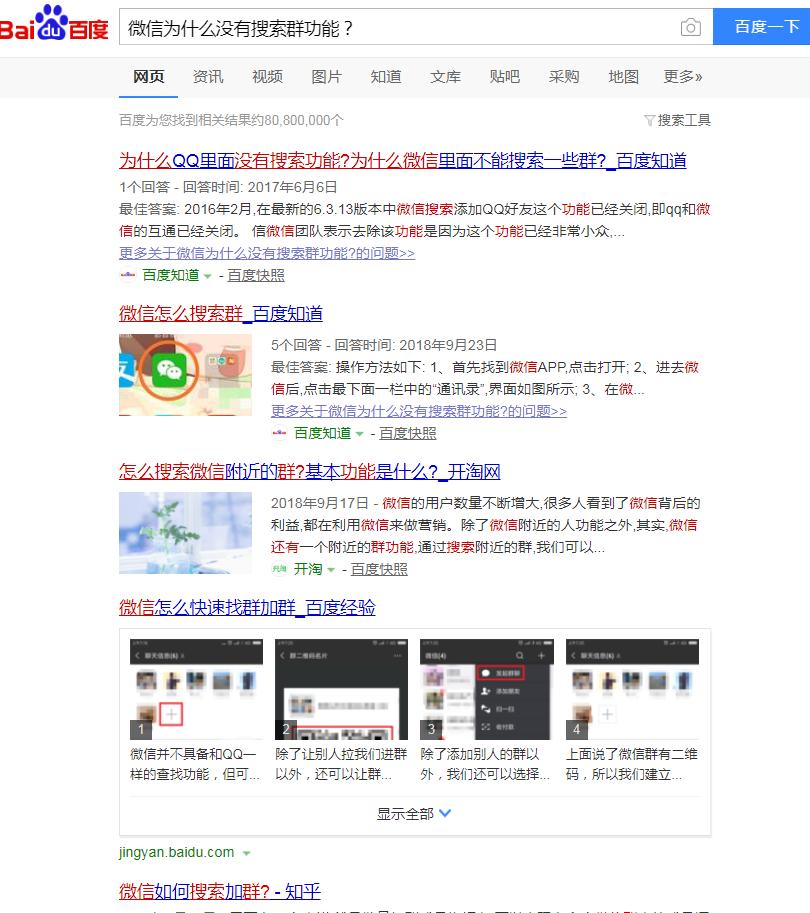This screenshot has height=913, width=810.
Task: Switch to the 视频 tab
Action: coord(267,75)
